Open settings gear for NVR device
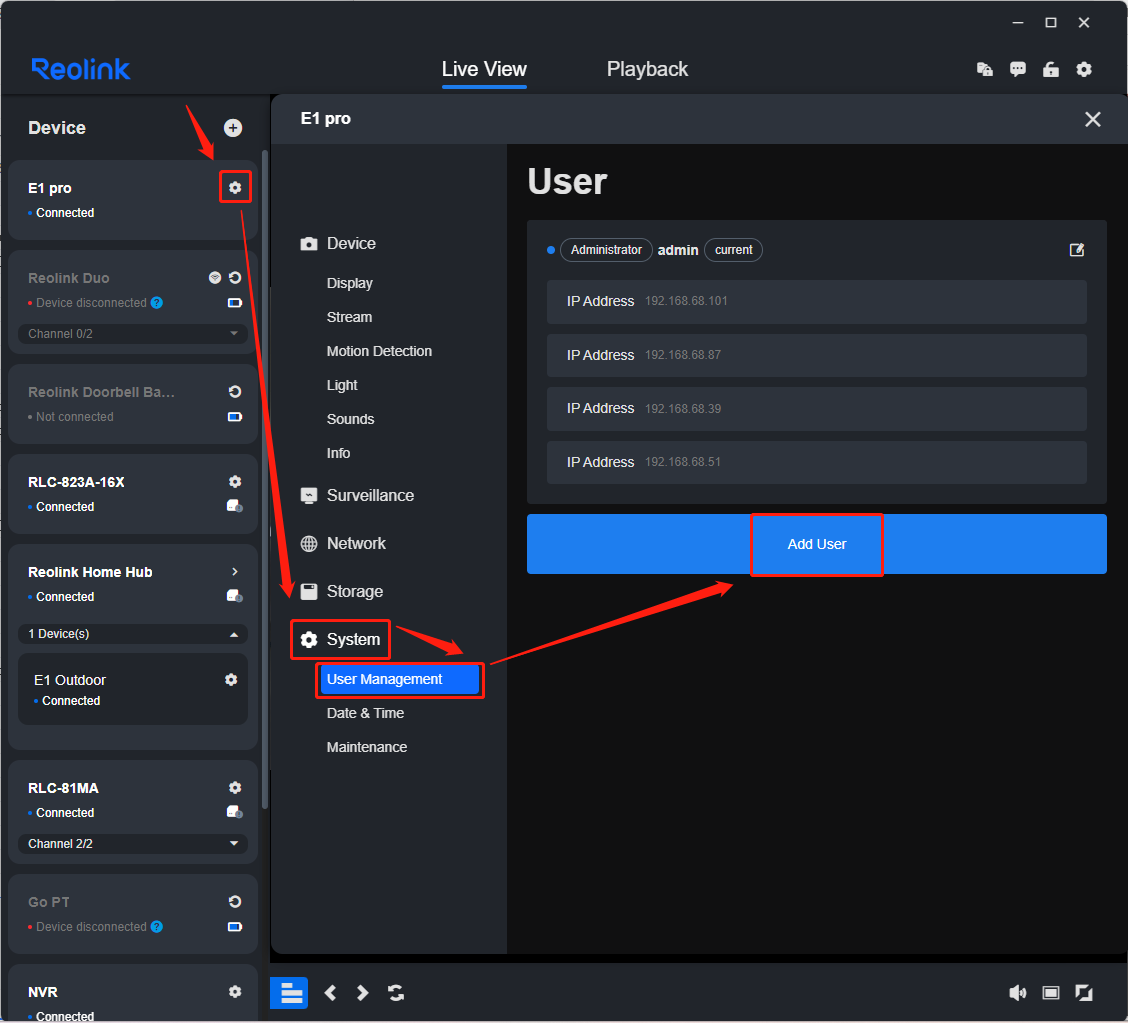The height and width of the screenshot is (1023, 1128). coord(235,992)
